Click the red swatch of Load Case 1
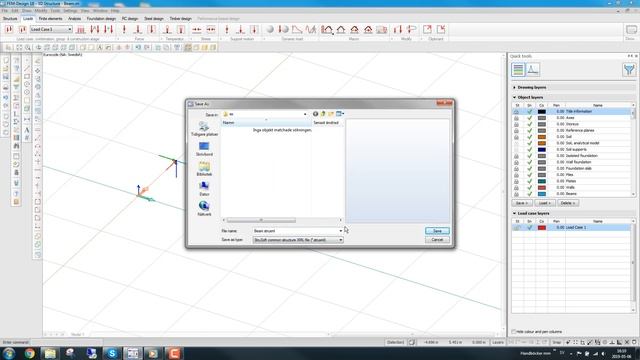The width and height of the screenshot is (640, 360). (542, 227)
